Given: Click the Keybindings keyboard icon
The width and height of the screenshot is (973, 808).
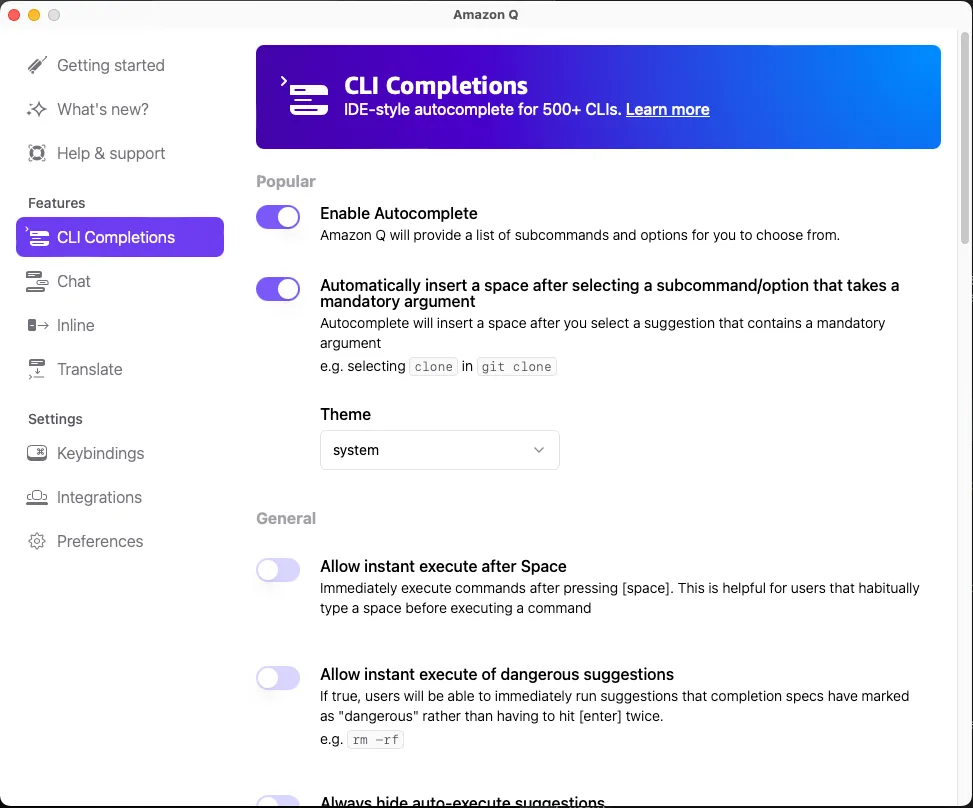Looking at the screenshot, I should tap(37, 453).
